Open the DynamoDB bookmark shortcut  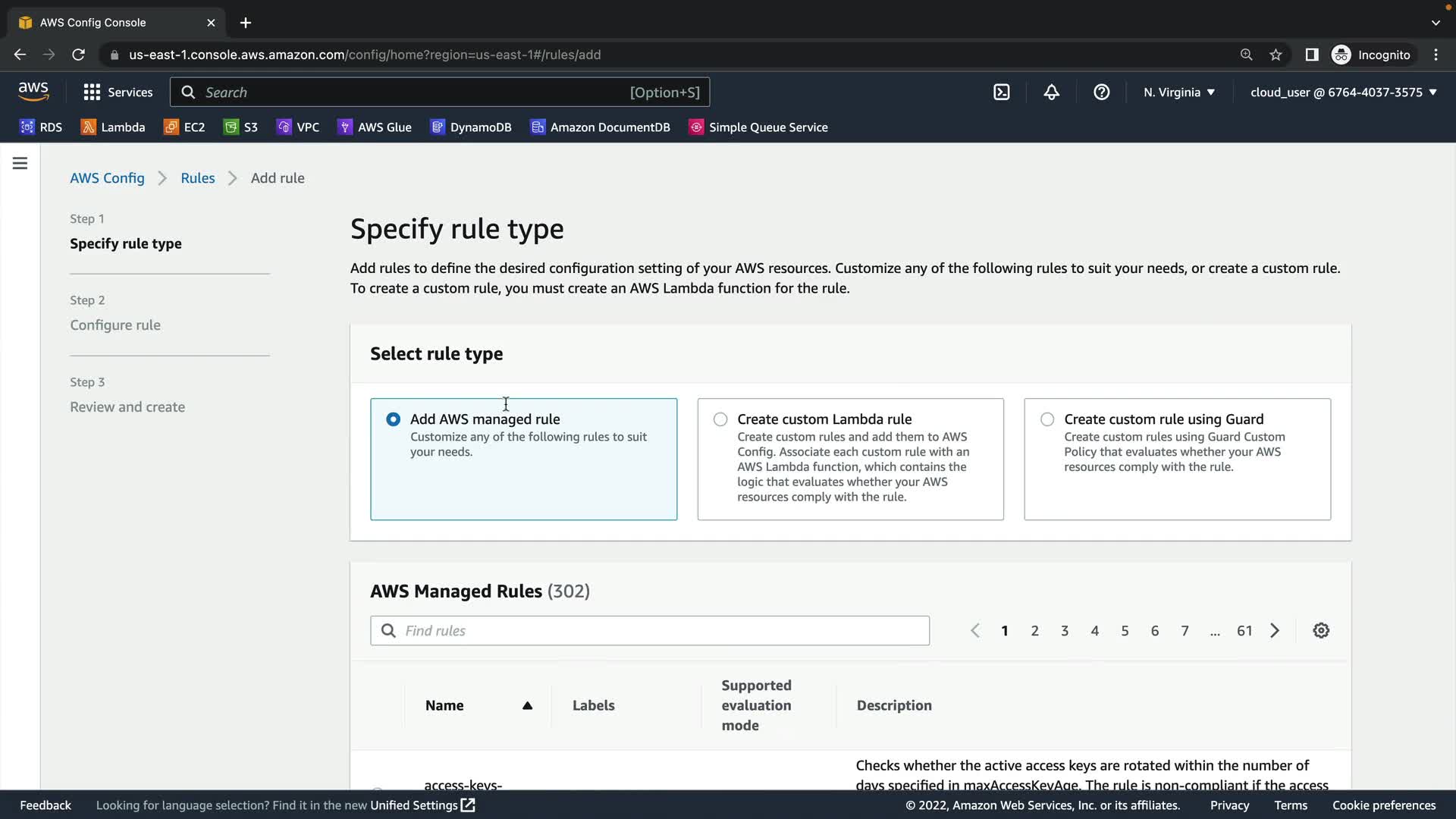pos(471,127)
